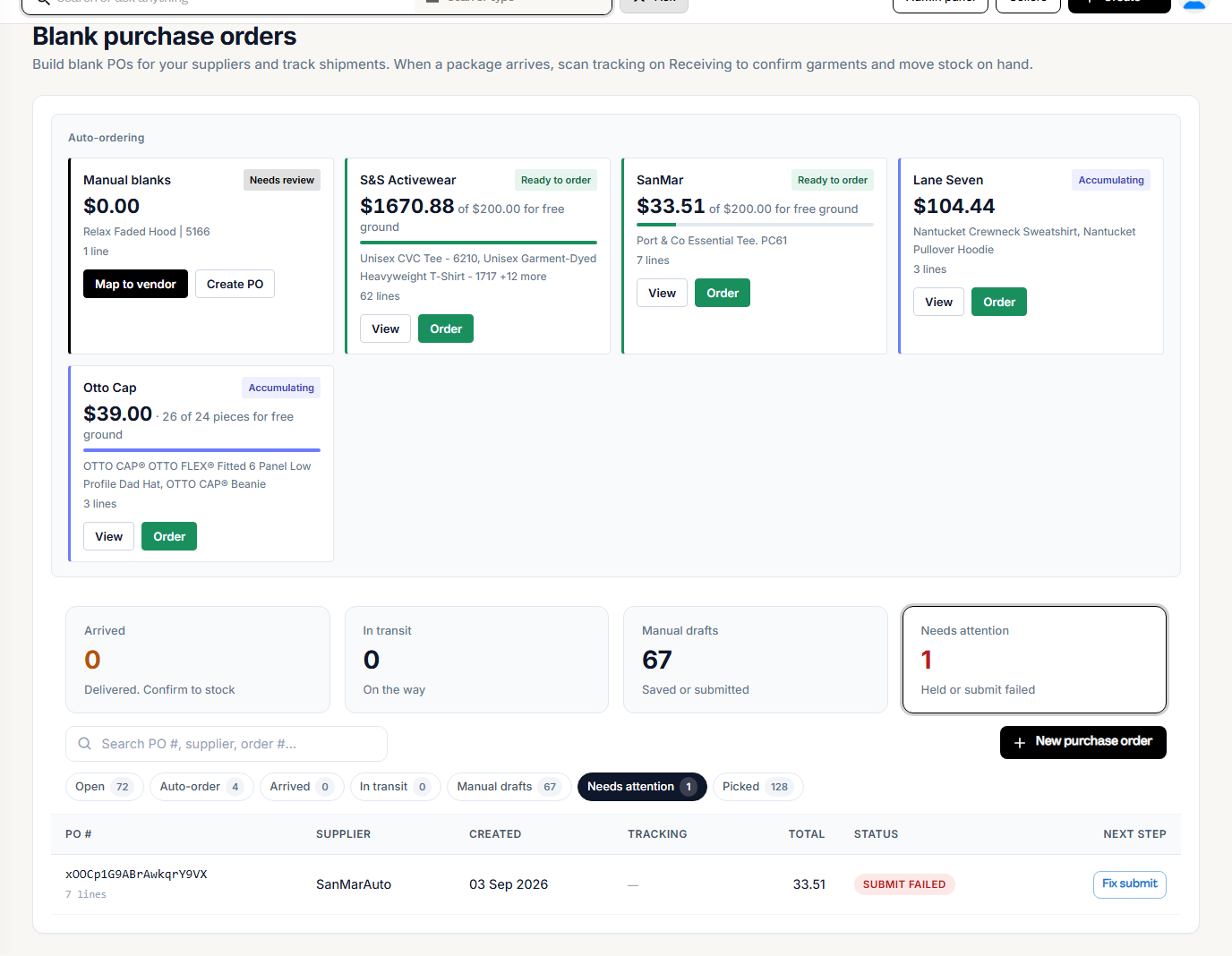Open the Arrived summary card

coord(198,660)
